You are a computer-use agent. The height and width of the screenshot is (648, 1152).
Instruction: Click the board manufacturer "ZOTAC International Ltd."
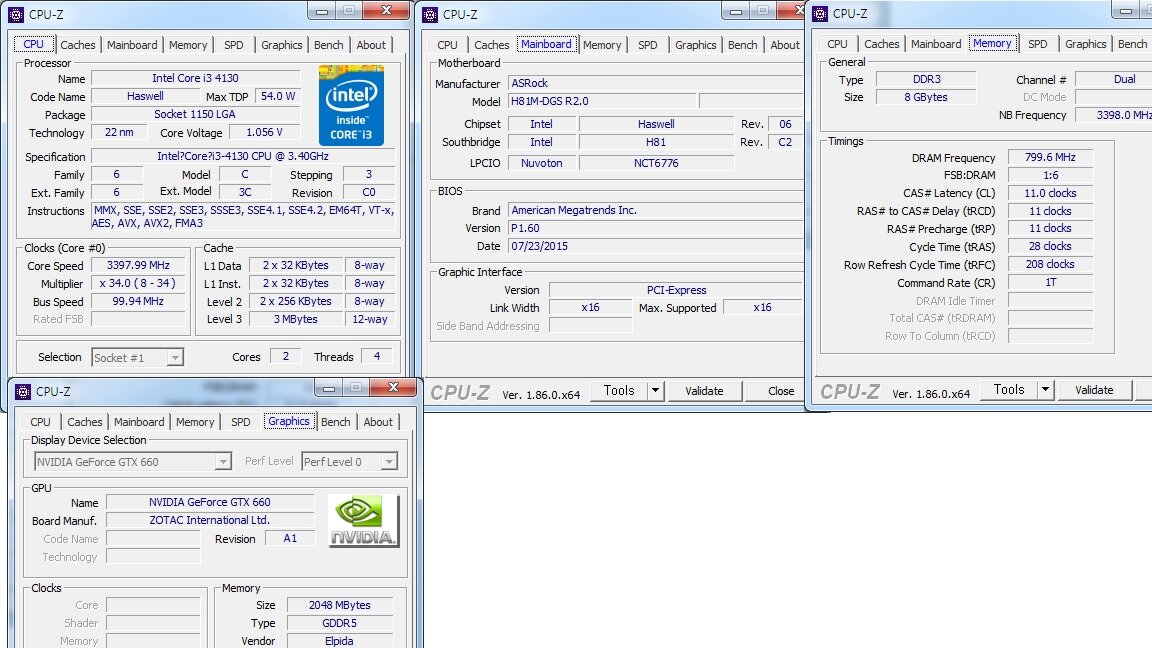[x=210, y=520]
